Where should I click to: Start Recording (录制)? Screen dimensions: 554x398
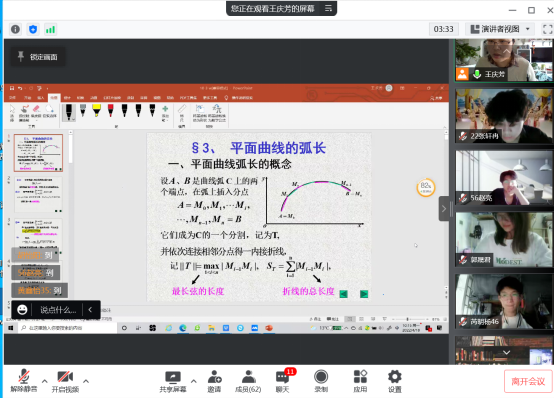pos(321,381)
